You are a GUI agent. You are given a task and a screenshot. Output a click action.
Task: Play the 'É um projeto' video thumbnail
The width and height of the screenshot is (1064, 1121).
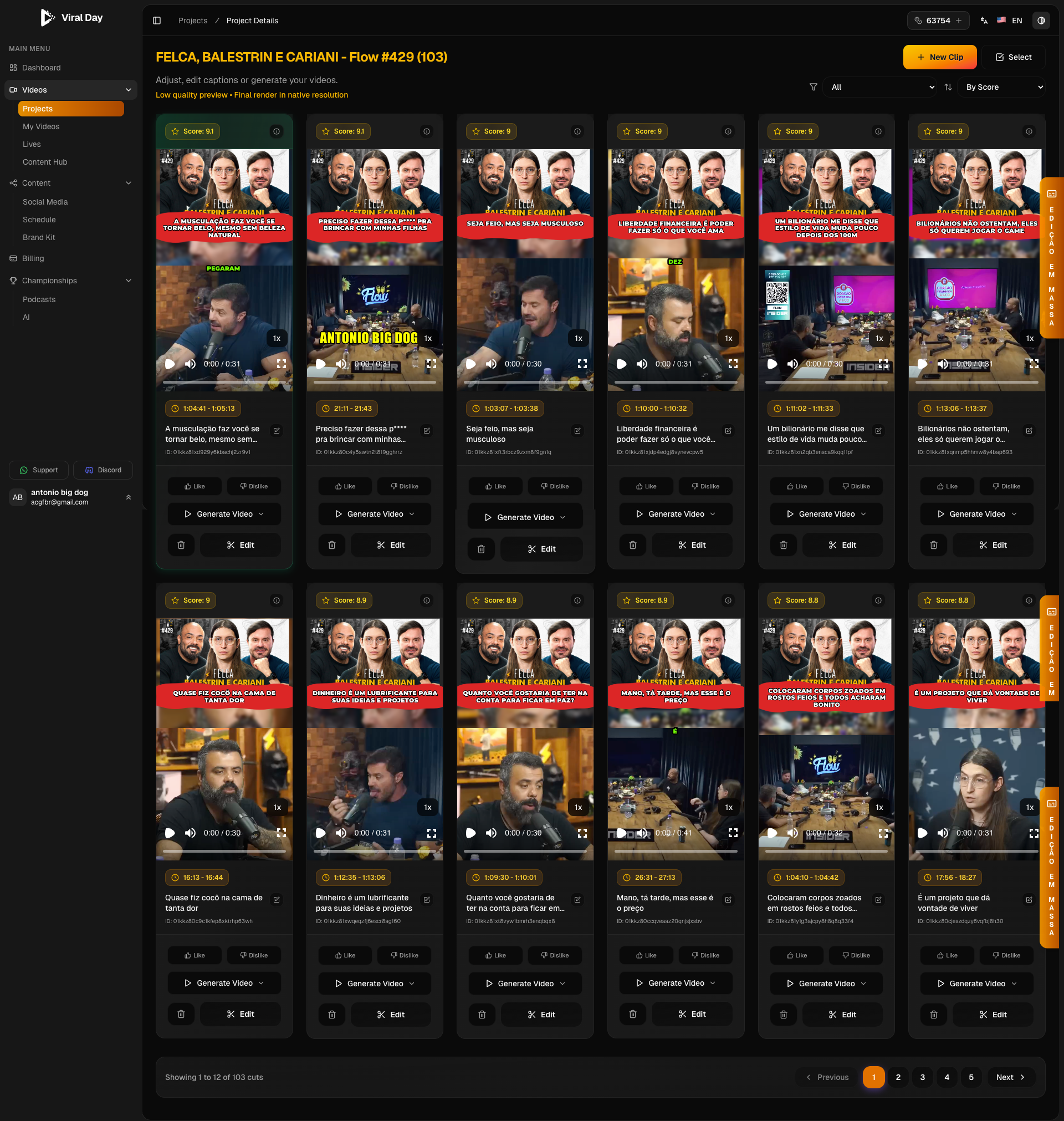point(922,833)
